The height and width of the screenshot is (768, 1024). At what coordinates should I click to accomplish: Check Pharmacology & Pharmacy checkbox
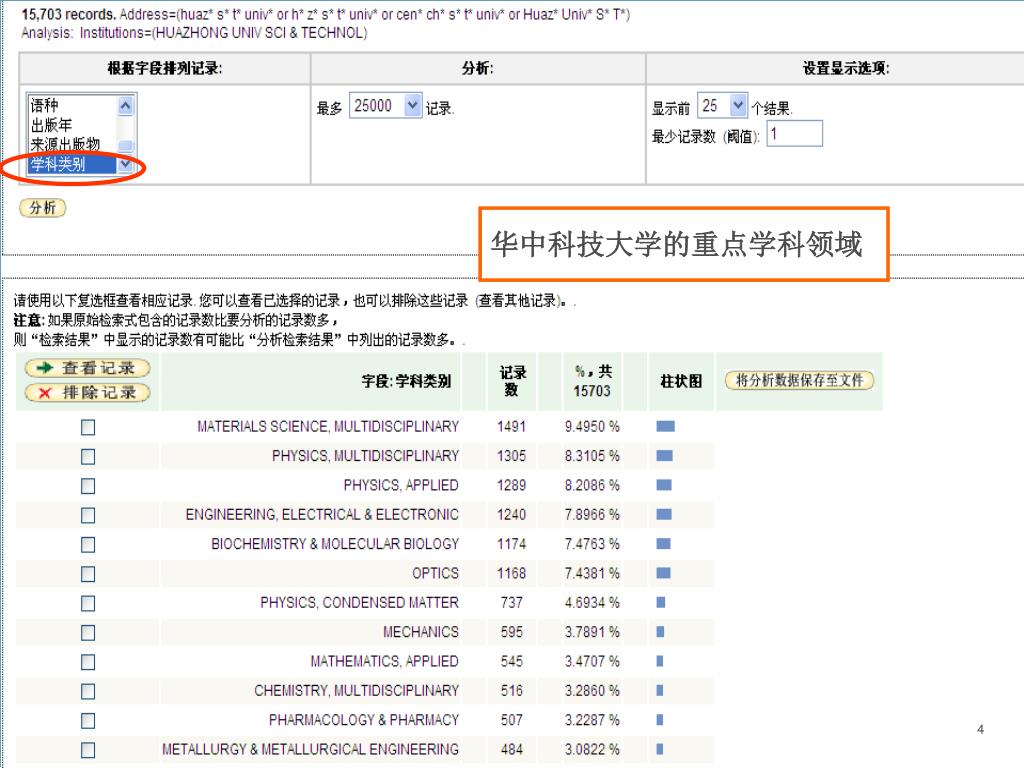click(88, 721)
